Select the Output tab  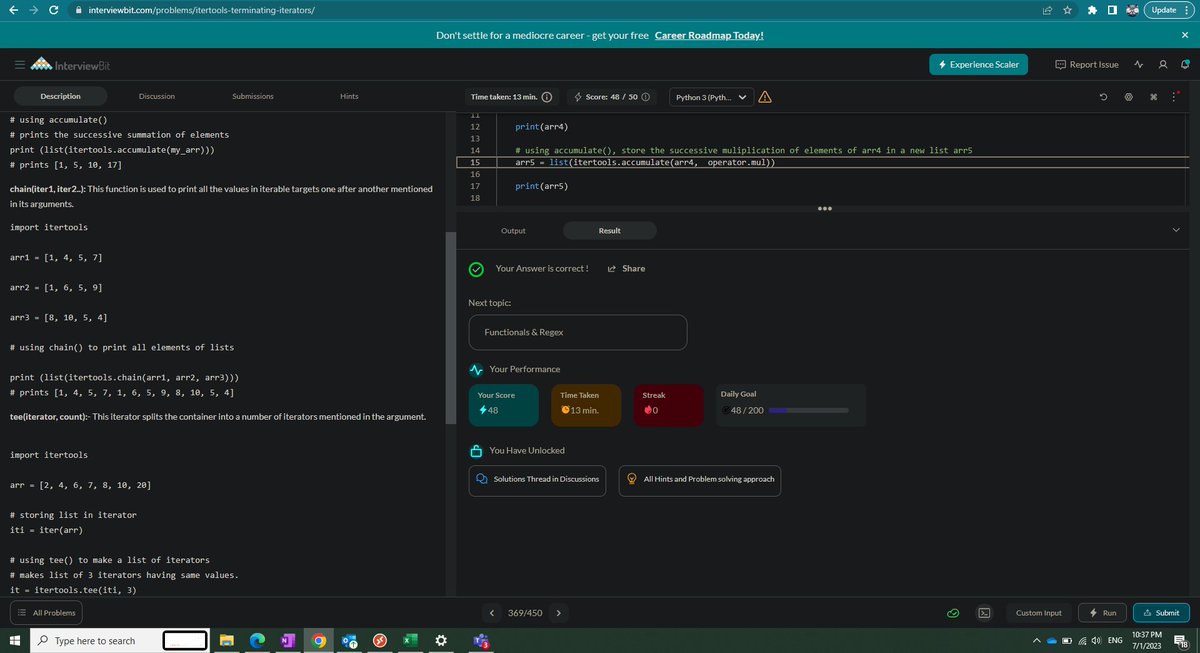tap(513, 231)
